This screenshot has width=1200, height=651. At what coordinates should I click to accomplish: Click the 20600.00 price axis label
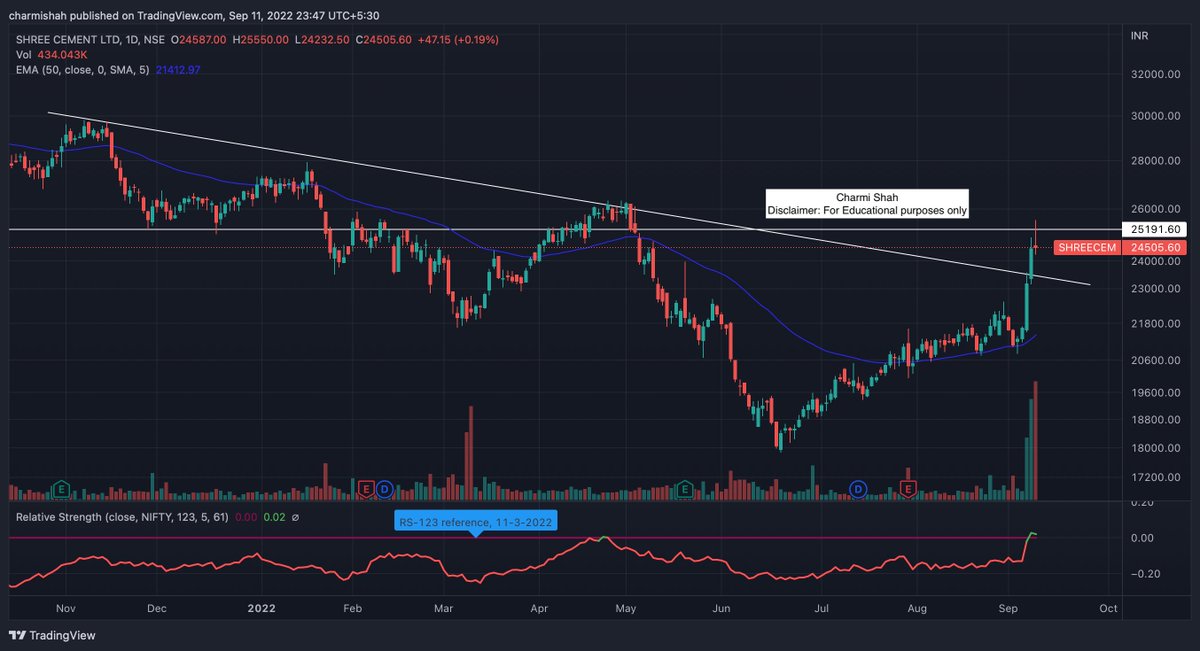point(1158,360)
